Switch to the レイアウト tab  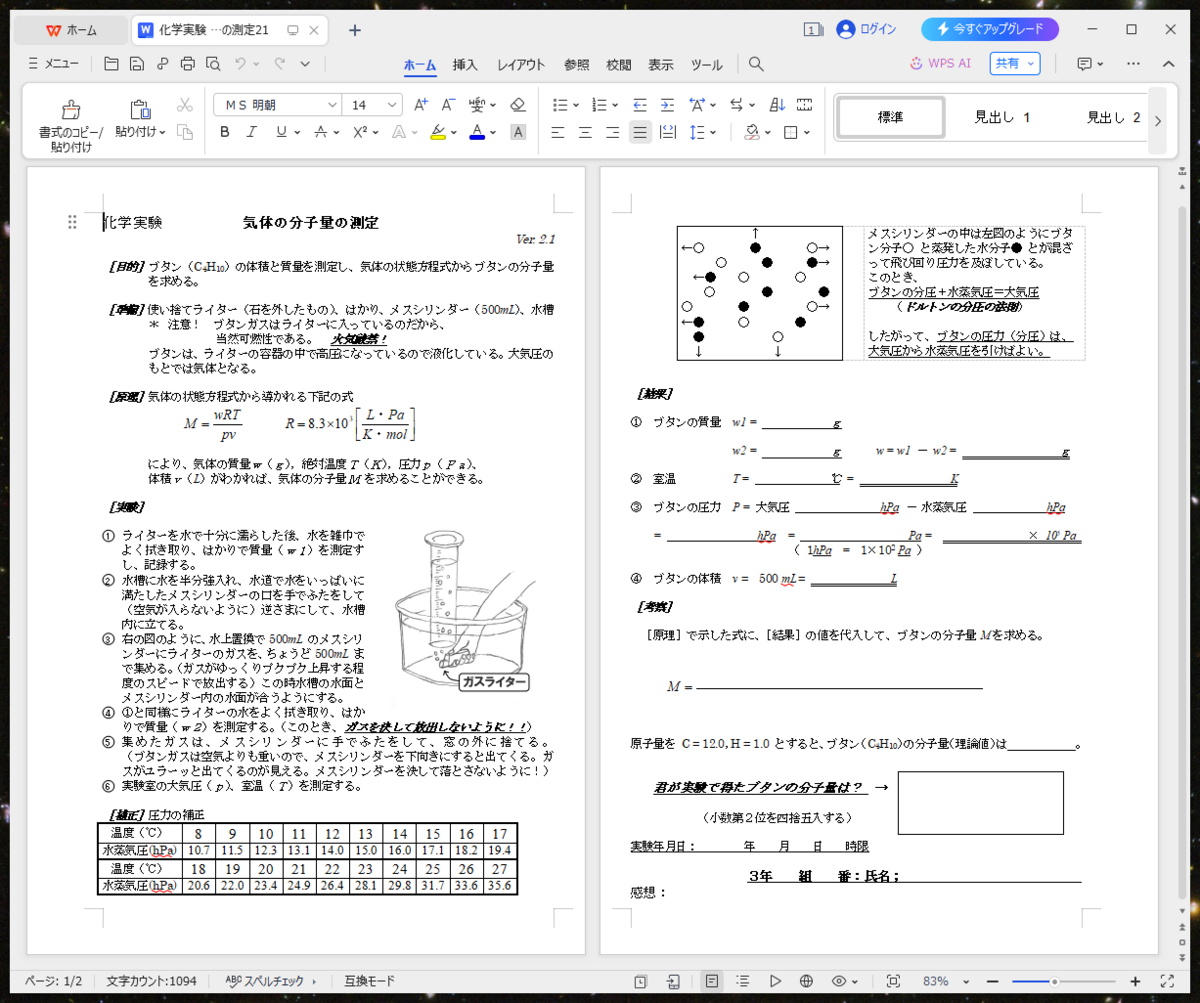pos(521,65)
